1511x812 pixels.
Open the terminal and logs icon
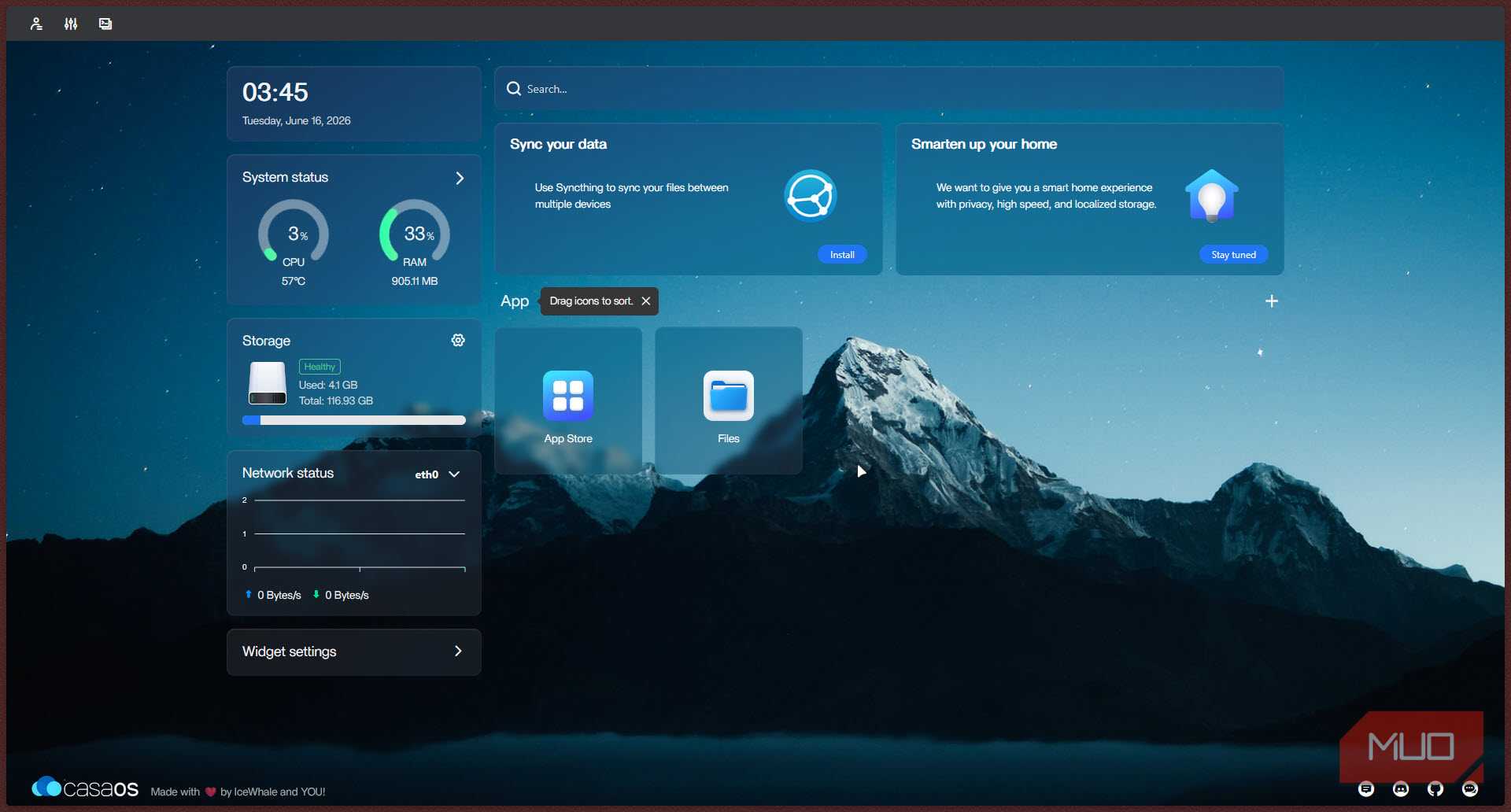[105, 24]
